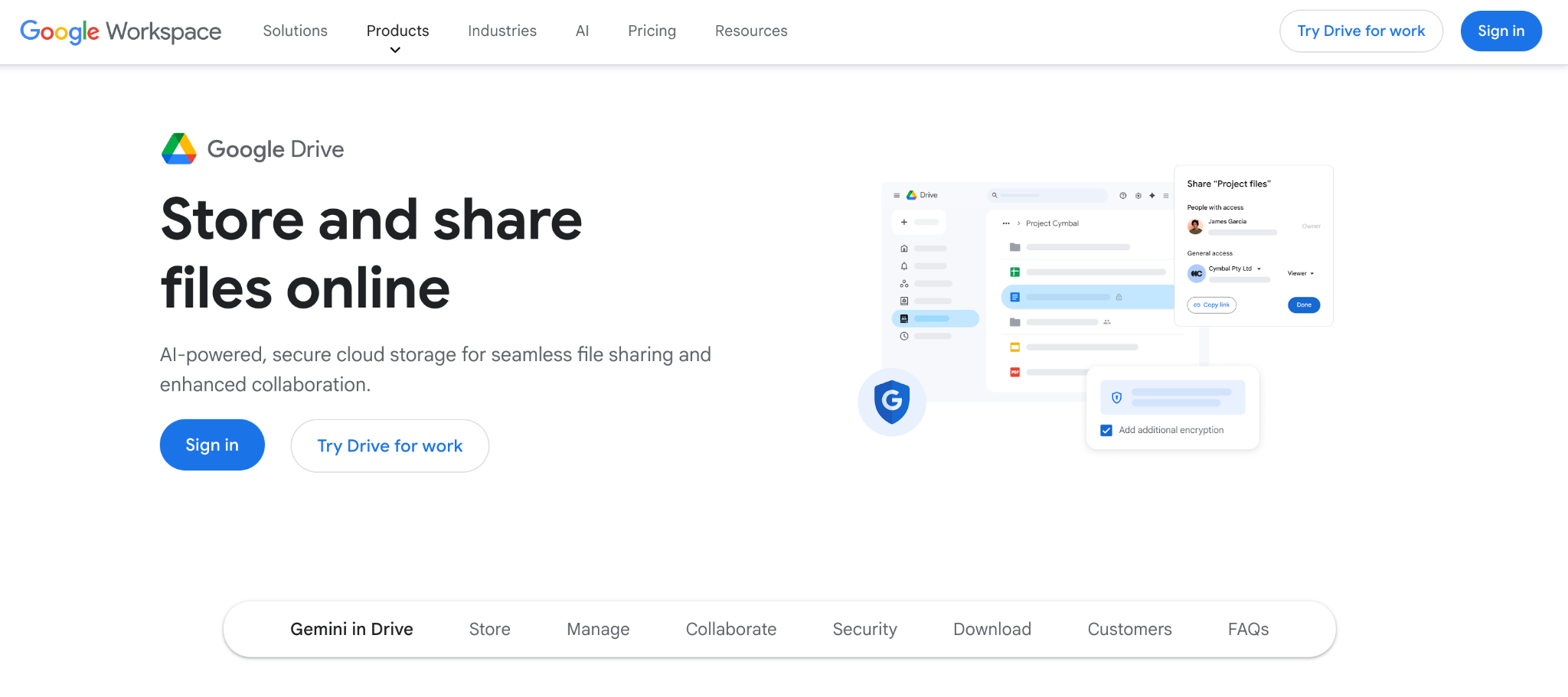Jump to the Manage section tab

click(598, 629)
